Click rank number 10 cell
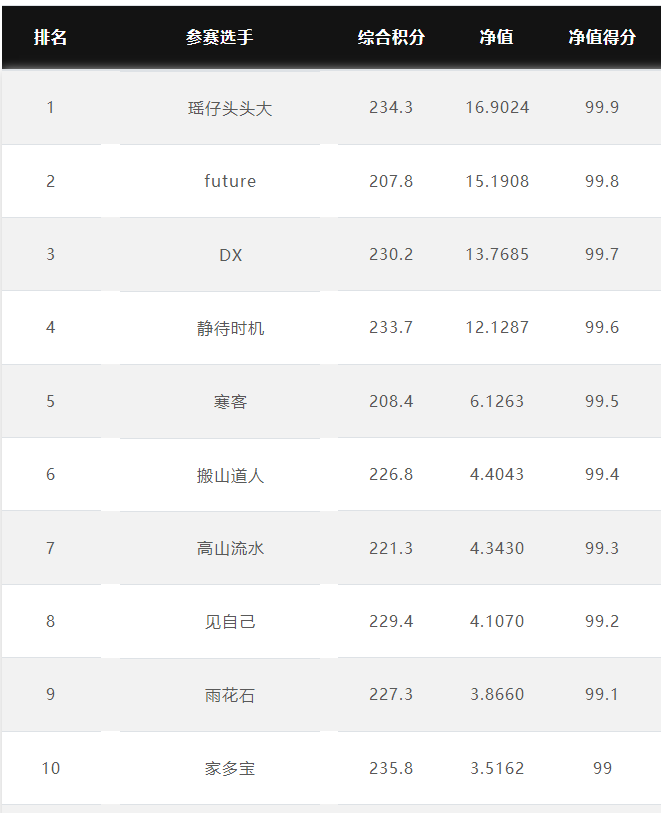This screenshot has height=813, width=661. 51,768
